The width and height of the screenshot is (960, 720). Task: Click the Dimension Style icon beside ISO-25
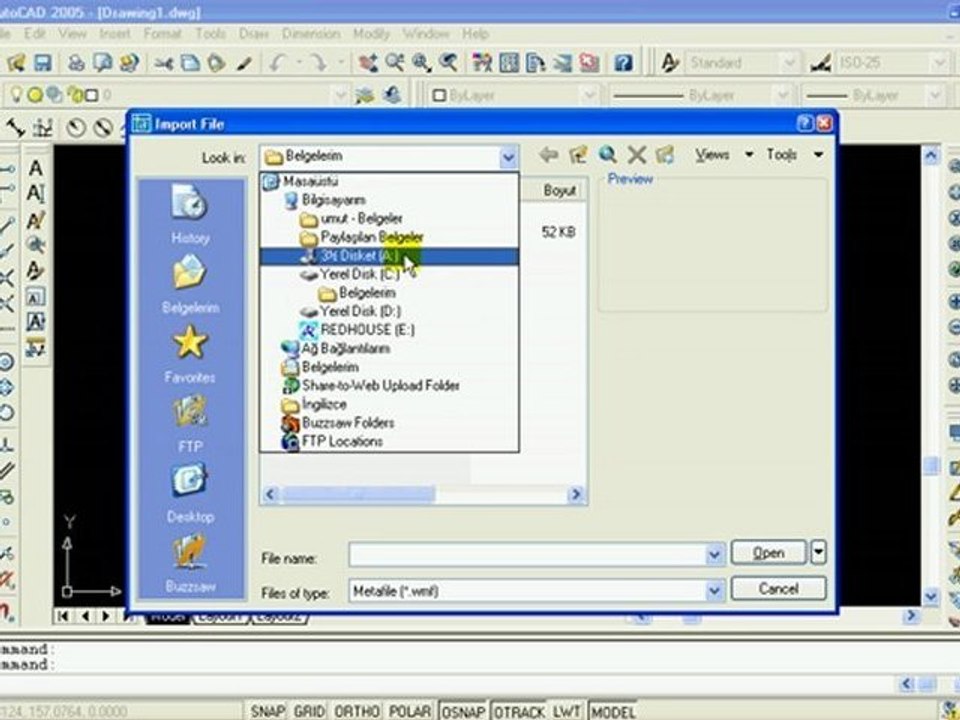(820, 62)
